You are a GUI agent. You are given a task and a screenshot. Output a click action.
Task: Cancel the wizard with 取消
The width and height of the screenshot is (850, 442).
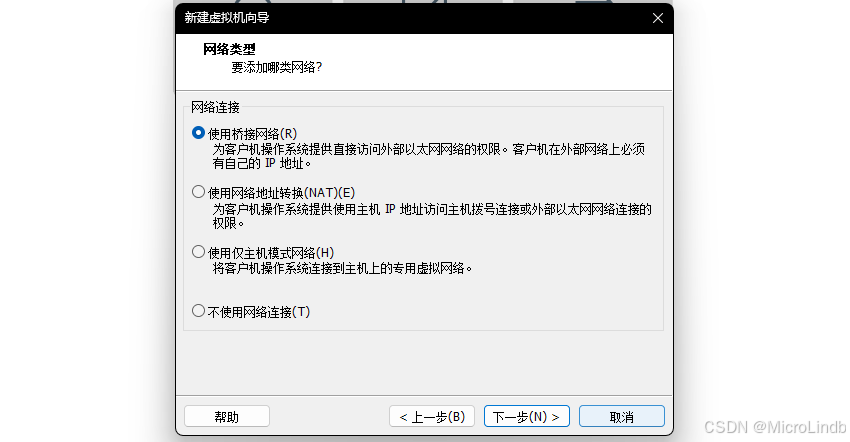click(x=622, y=417)
